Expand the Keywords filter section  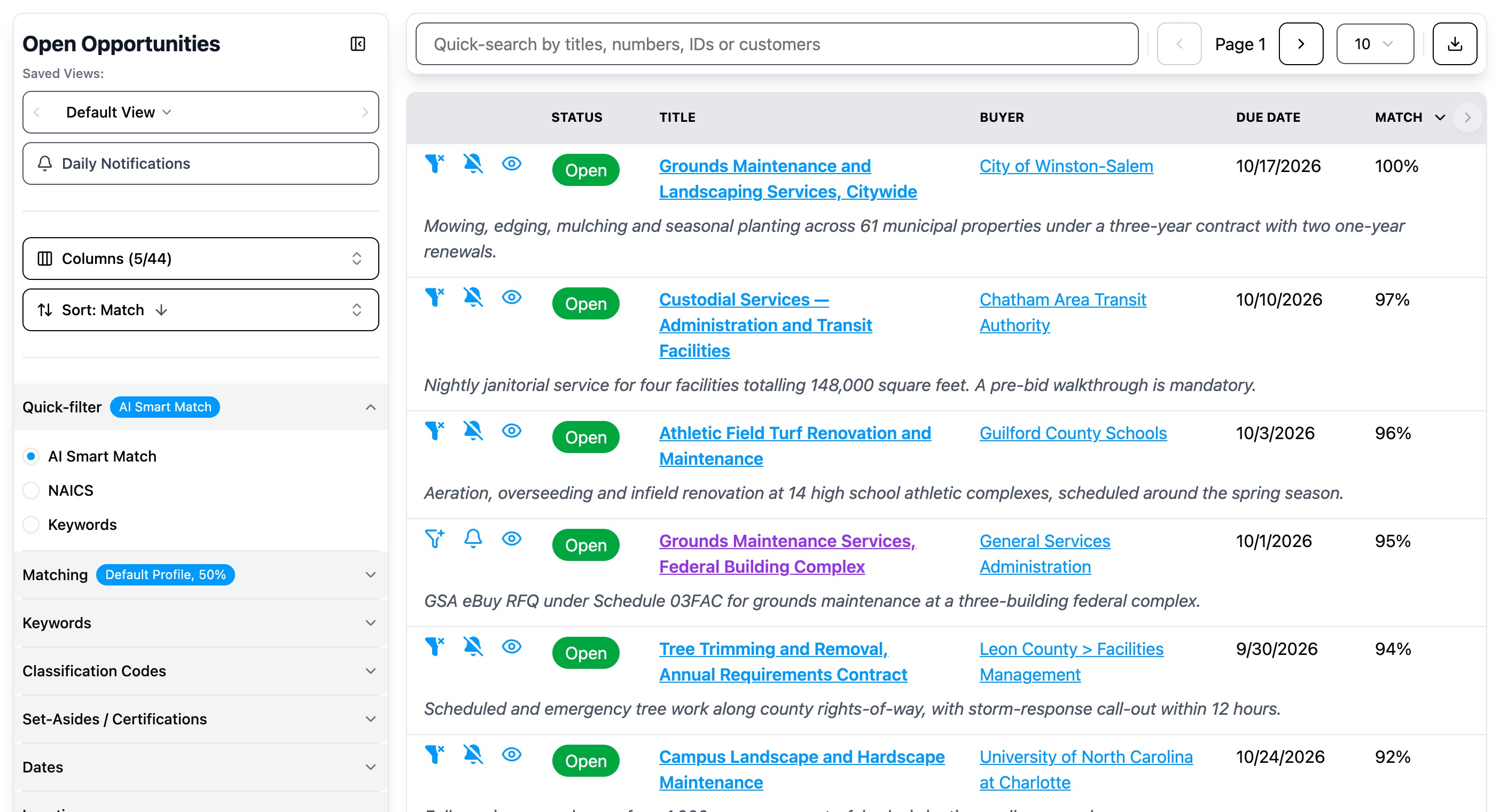[370, 623]
